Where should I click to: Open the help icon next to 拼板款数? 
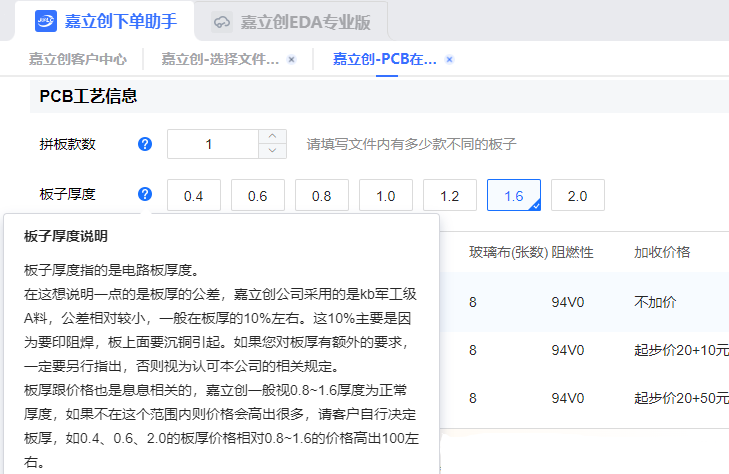[145, 144]
